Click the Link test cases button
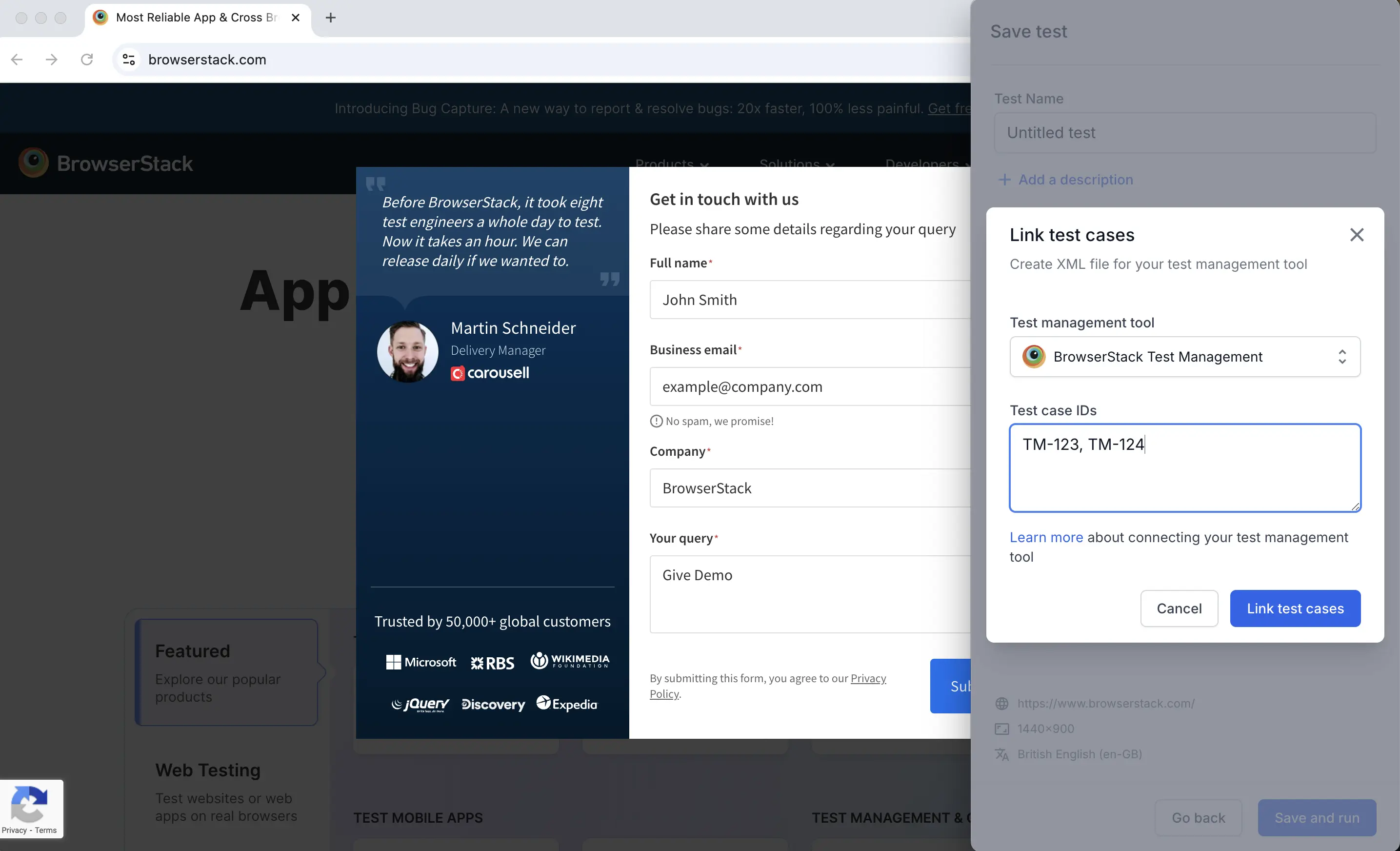1400x851 pixels. click(1295, 608)
